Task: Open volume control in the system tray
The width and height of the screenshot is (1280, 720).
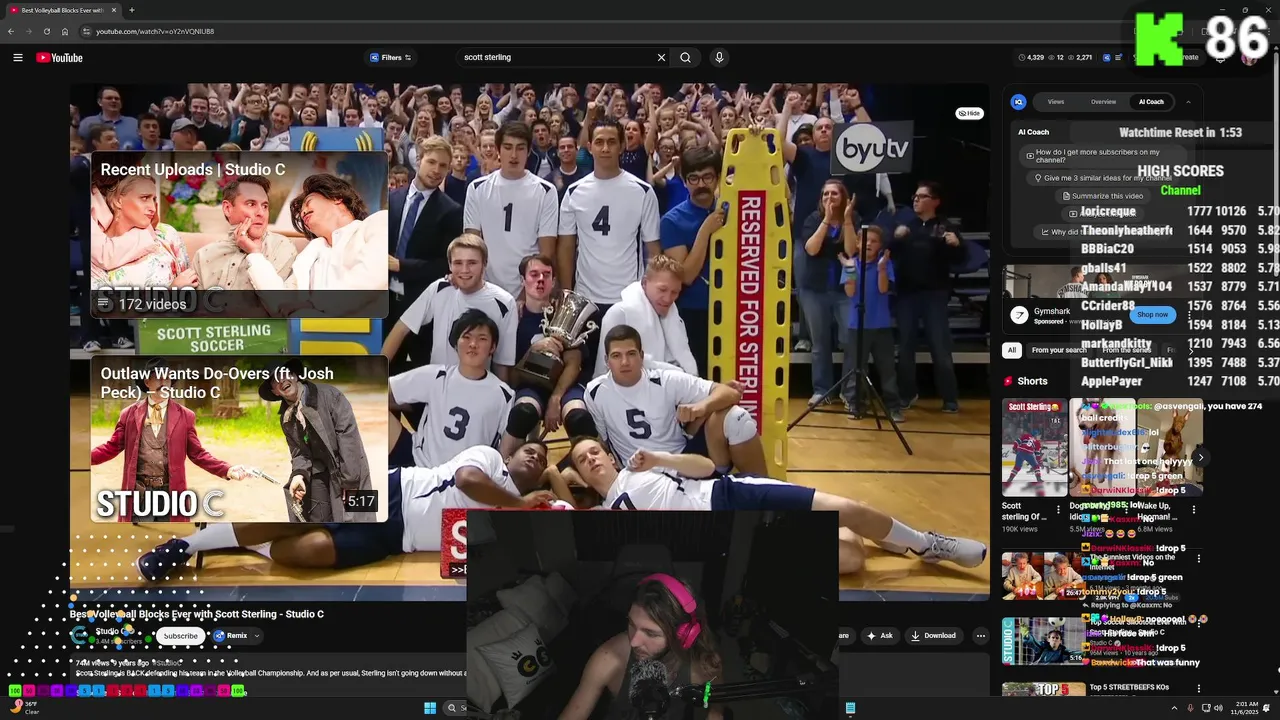Action: point(1217,708)
